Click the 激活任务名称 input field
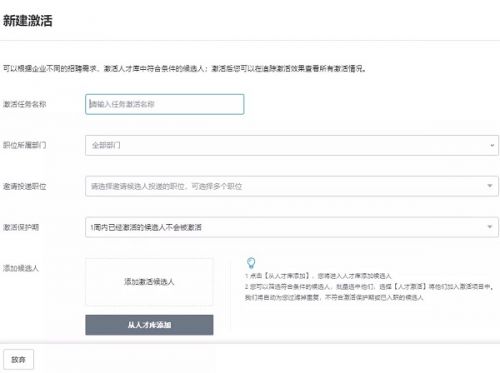Screen dimensions: 500x373 tap(165, 104)
